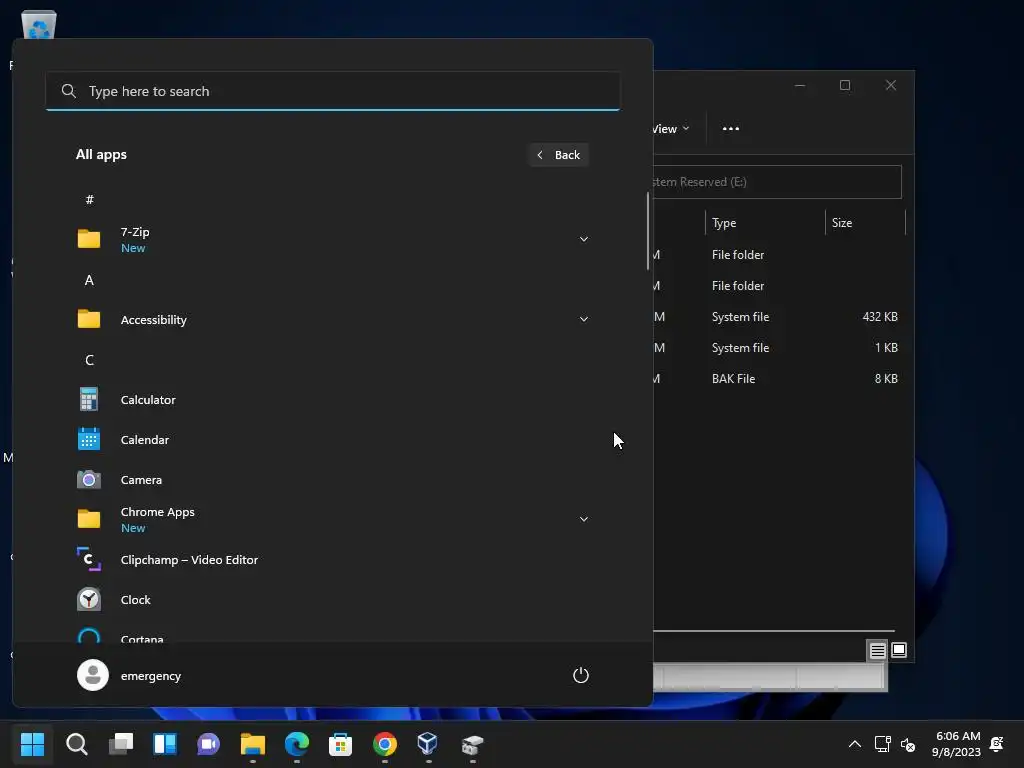This screenshot has height=768, width=1024.
Task: Open Widgets from the taskbar
Action: [x=165, y=744]
